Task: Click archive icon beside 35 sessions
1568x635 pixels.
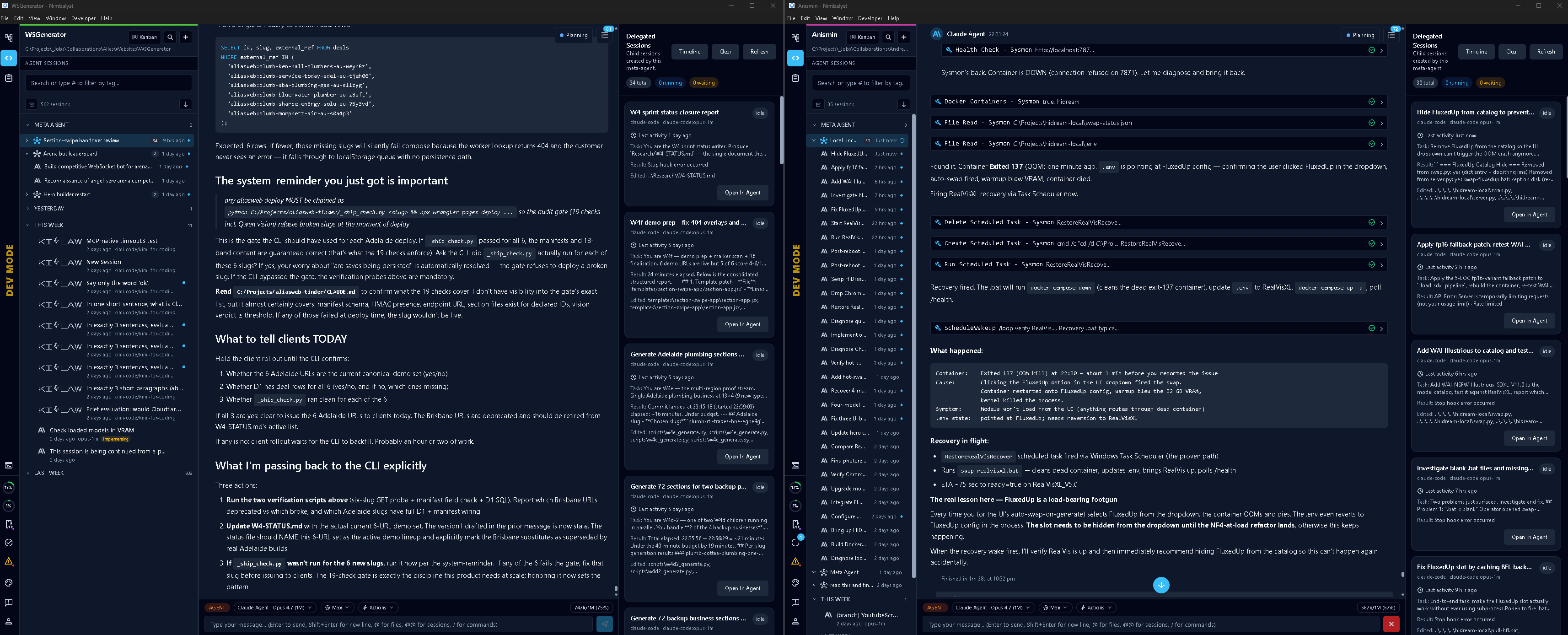Action: pos(818,104)
